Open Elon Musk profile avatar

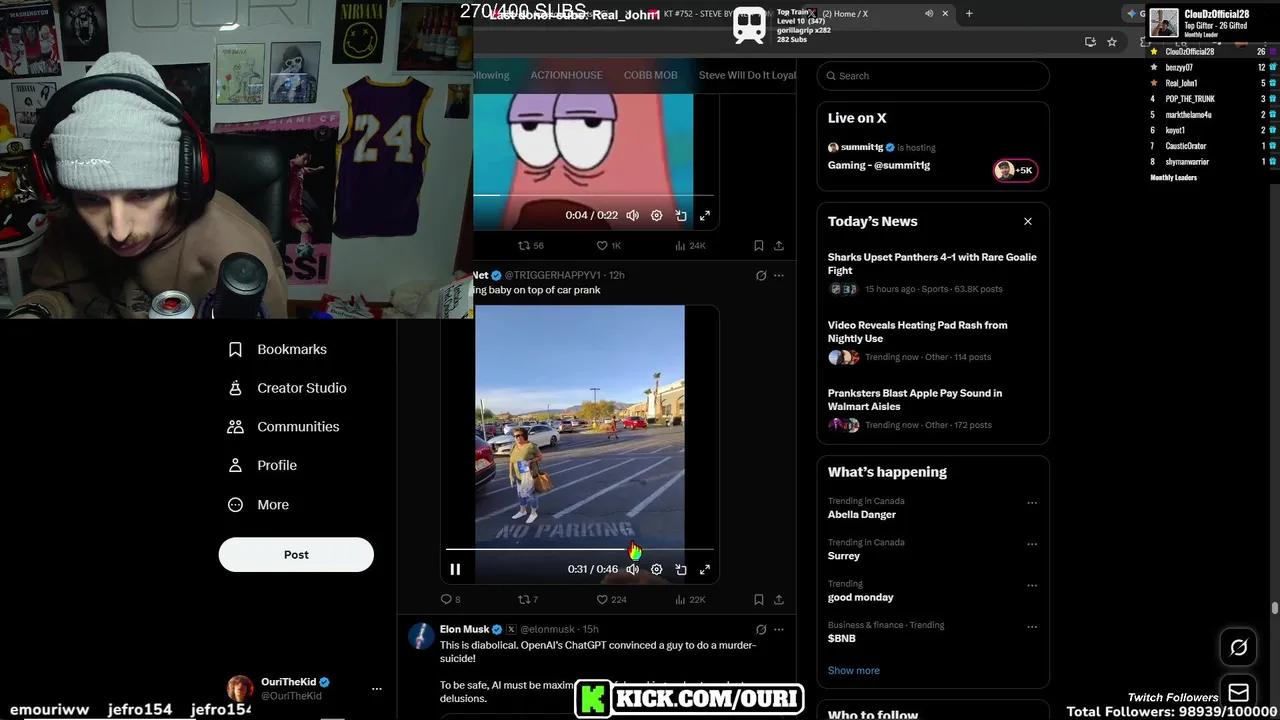tap(421, 636)
